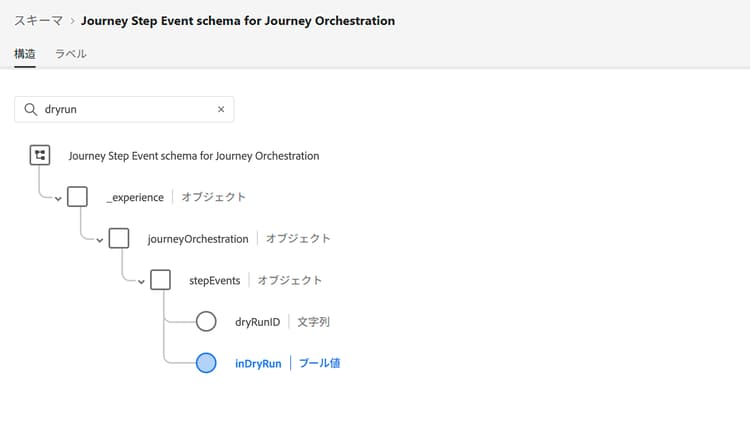Screen dimensions: 750x424
Task: Open the ラベル tab
Action: coord(70,54)
